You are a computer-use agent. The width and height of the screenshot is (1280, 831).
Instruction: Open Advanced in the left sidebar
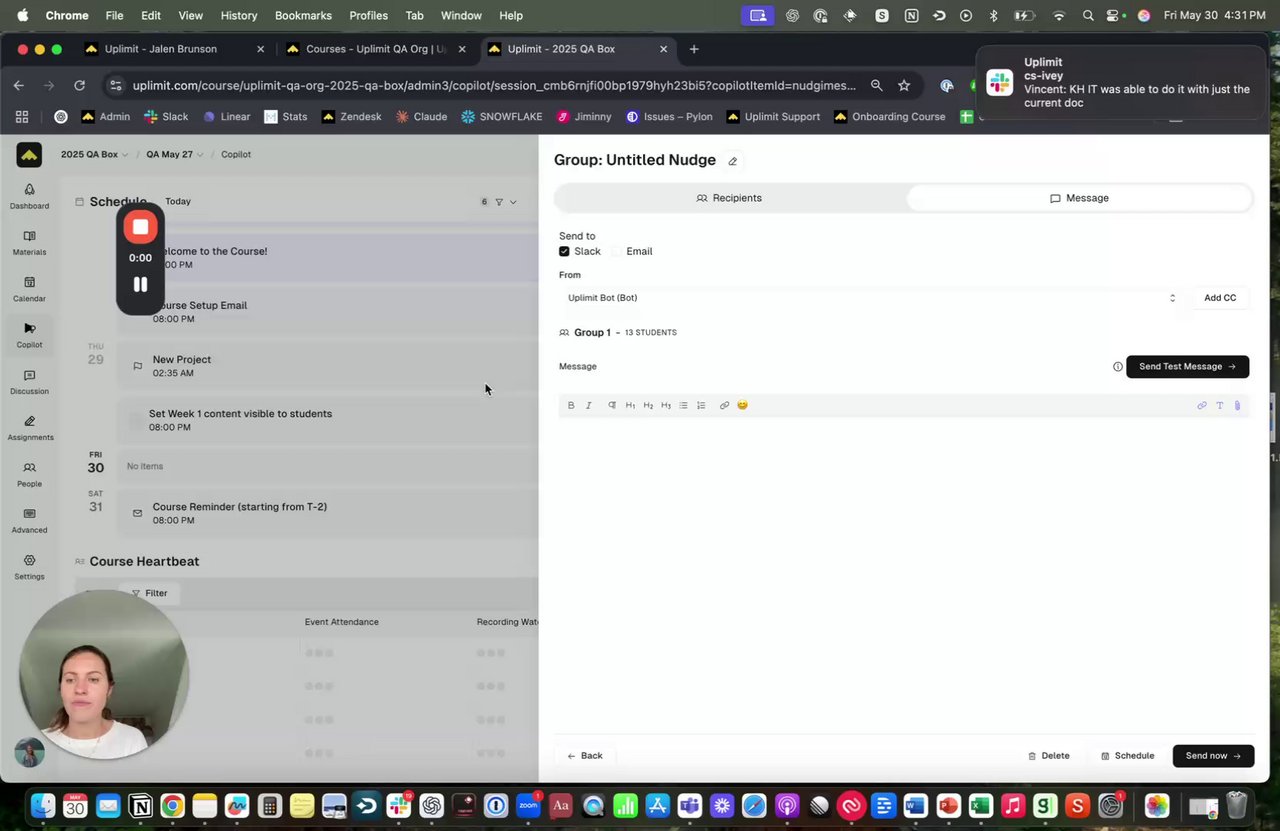click(x=29, y=520)
